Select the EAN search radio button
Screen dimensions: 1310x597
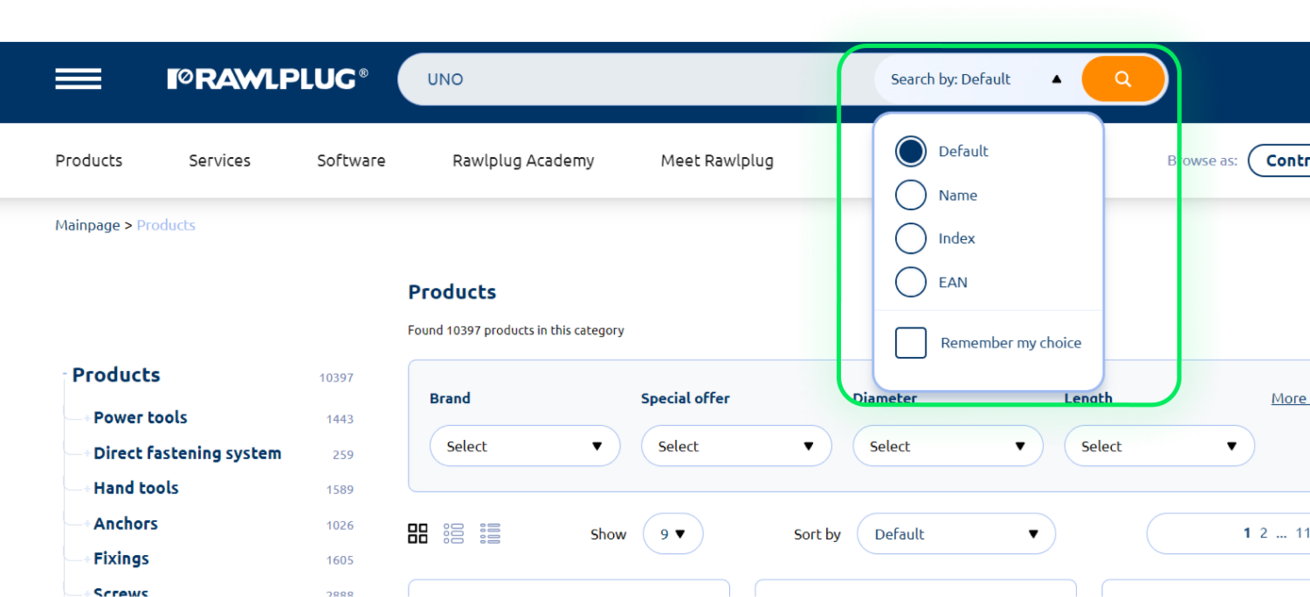pyautogui.click(x=910, y=282)
